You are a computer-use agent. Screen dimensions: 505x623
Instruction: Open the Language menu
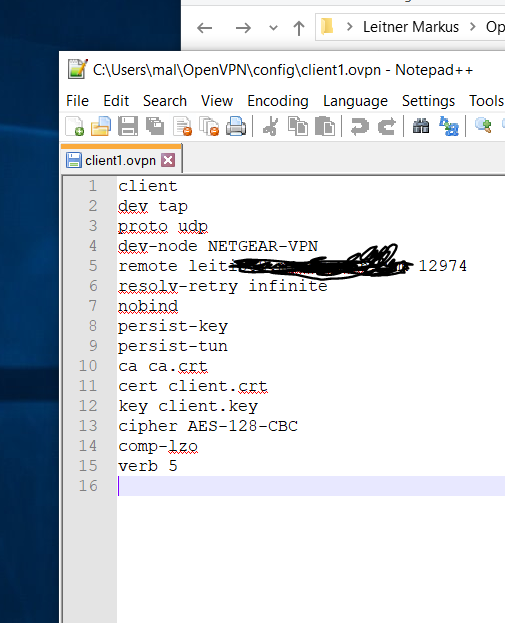pyautogui.click(x=355, y=101)
